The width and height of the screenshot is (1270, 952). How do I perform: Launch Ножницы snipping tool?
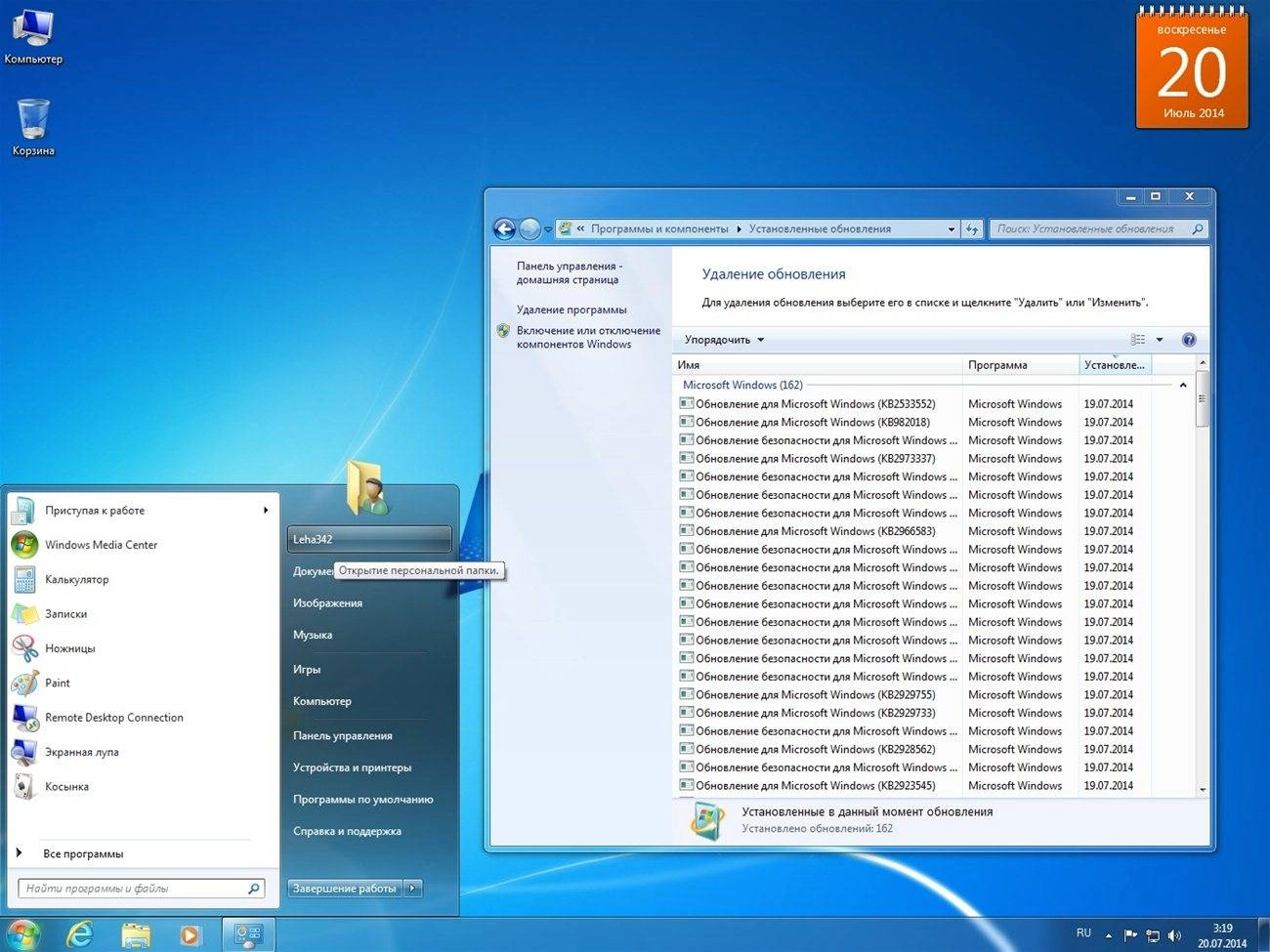point(142,648)
